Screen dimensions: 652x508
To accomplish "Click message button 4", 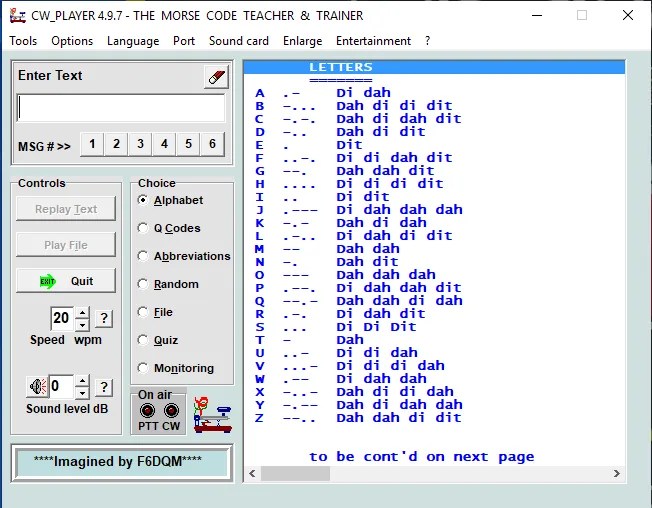I will pos(164,144).
